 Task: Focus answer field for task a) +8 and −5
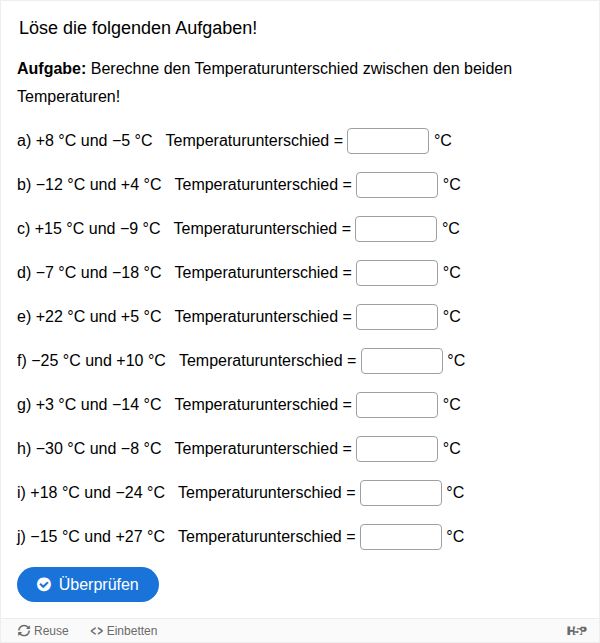tap(388, 141)
